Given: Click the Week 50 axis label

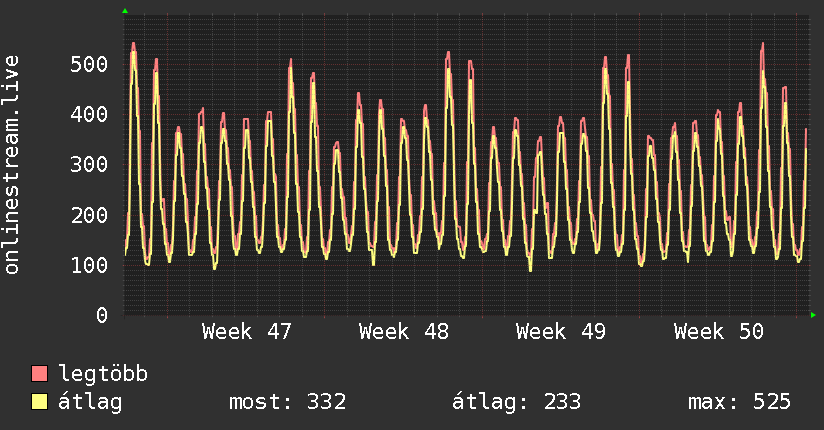Looking at the screenshot, I should [718, 332].
